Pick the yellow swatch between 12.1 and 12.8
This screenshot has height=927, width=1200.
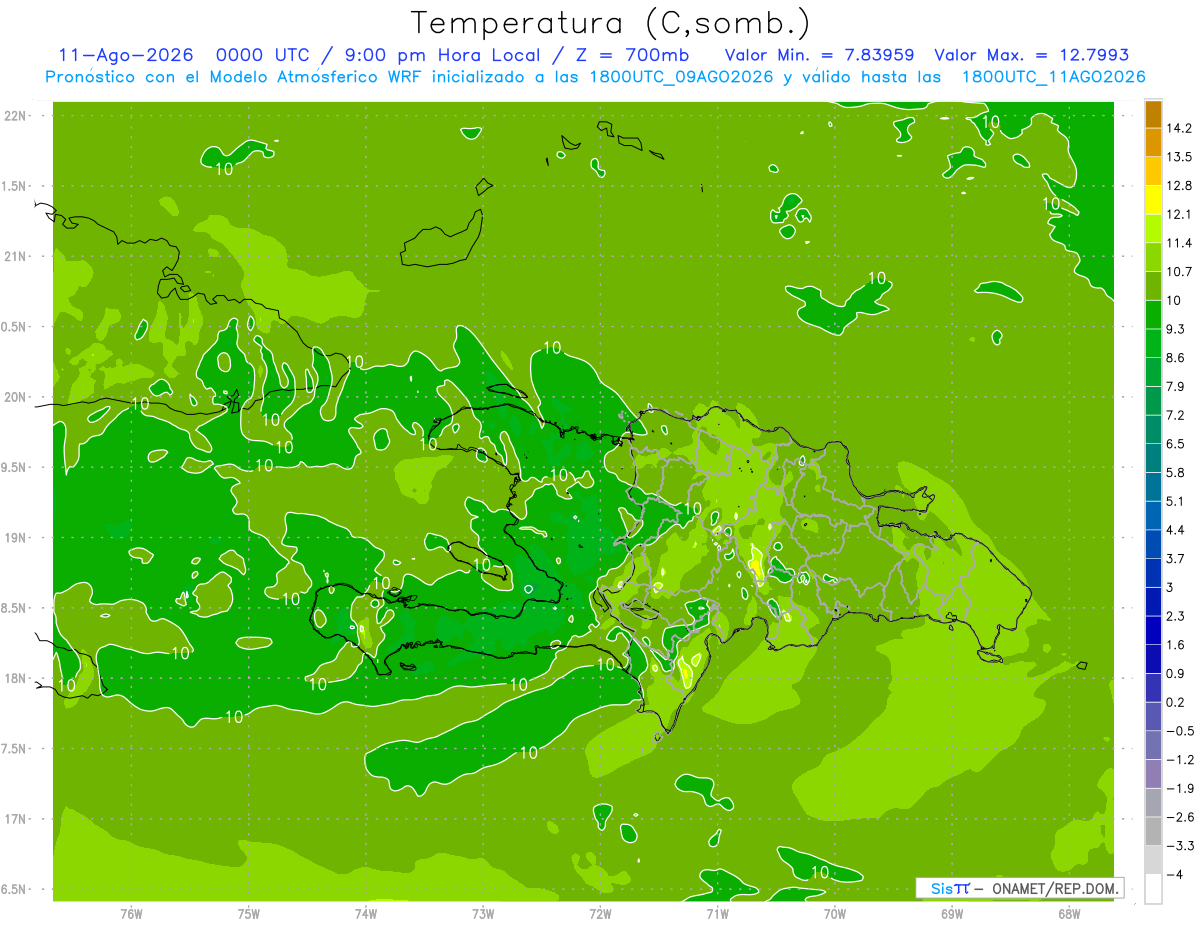pyautogui.click(x=1153, y=200)
